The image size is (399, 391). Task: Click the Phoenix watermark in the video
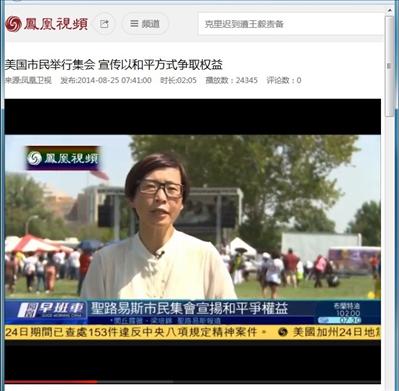click(x=62, y=158)
